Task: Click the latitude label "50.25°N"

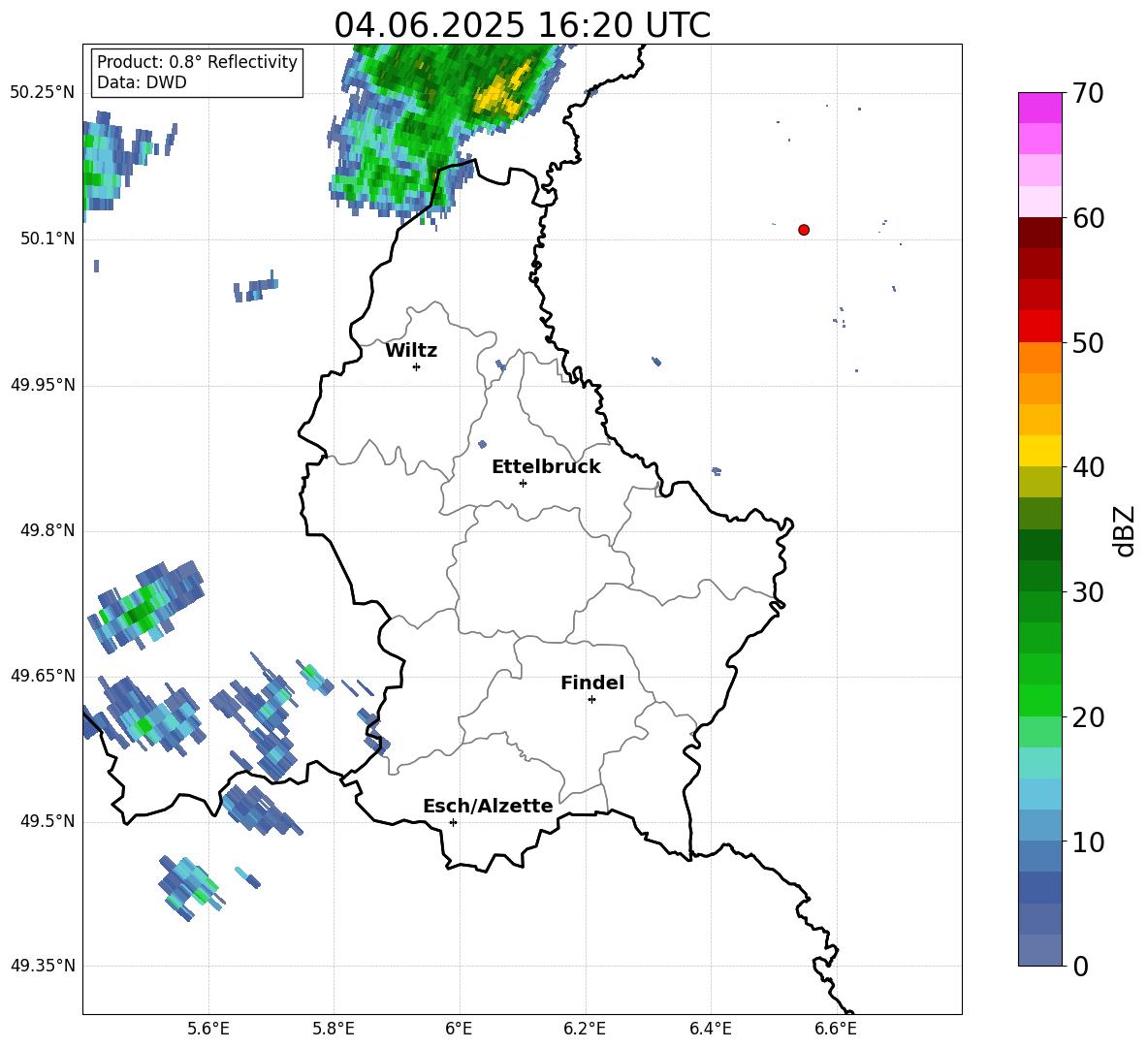Action: (43, 93)
